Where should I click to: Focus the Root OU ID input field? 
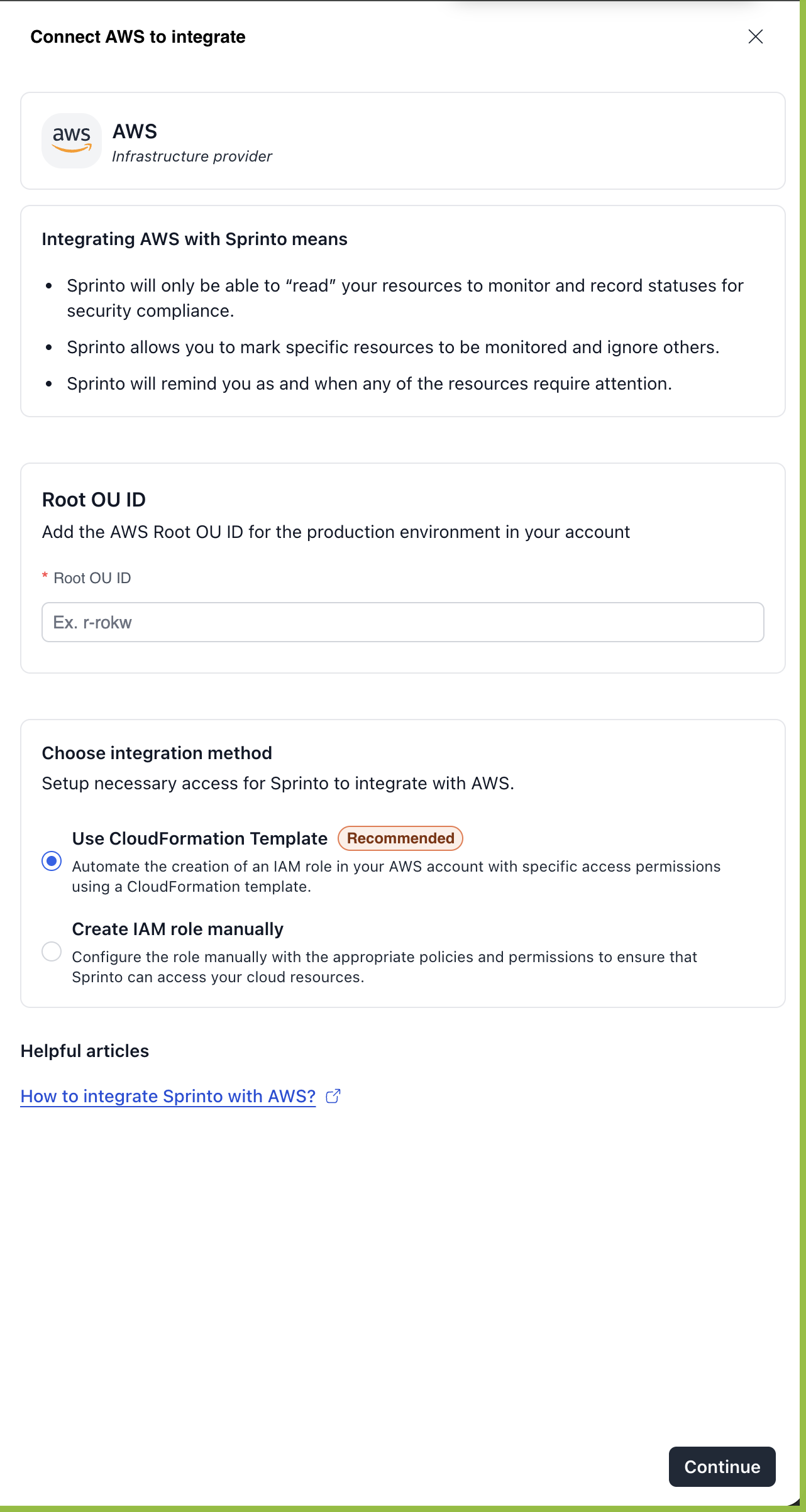(402, 622)
